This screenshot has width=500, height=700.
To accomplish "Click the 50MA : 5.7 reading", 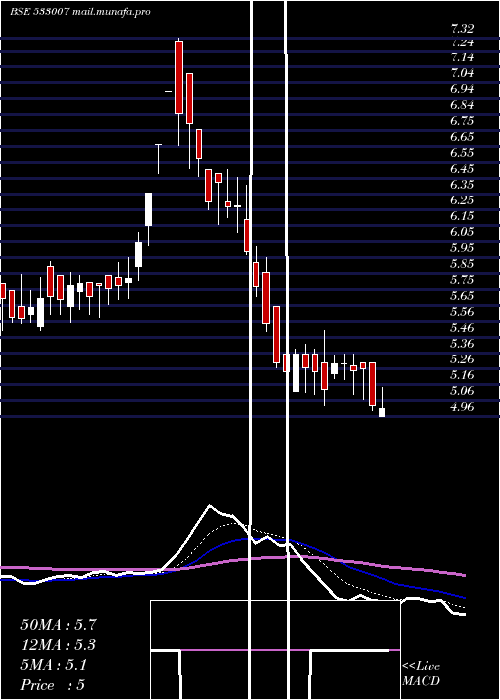I will (58, 625).
